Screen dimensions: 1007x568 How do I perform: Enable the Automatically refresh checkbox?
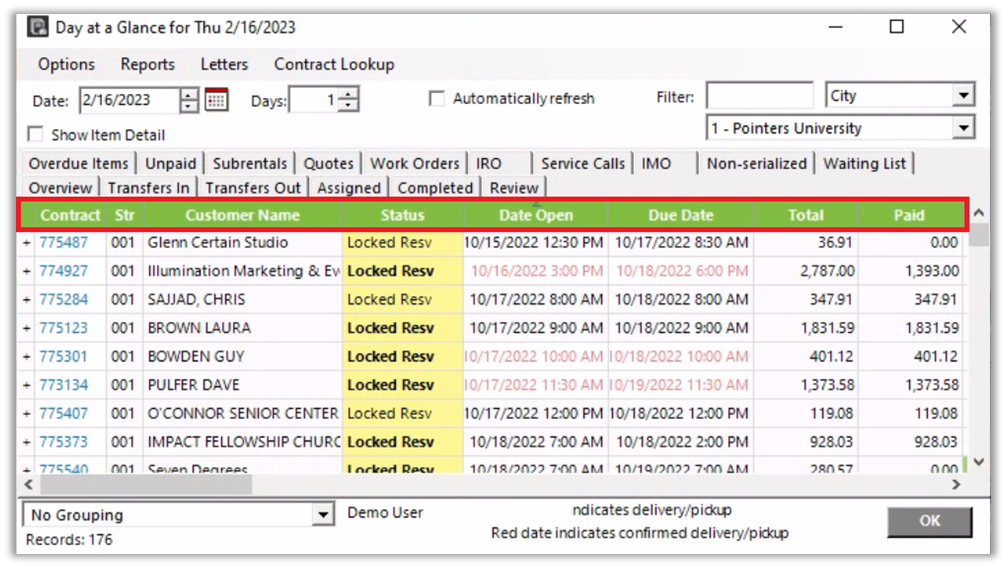pyautogui.click(x=436, y=99)
